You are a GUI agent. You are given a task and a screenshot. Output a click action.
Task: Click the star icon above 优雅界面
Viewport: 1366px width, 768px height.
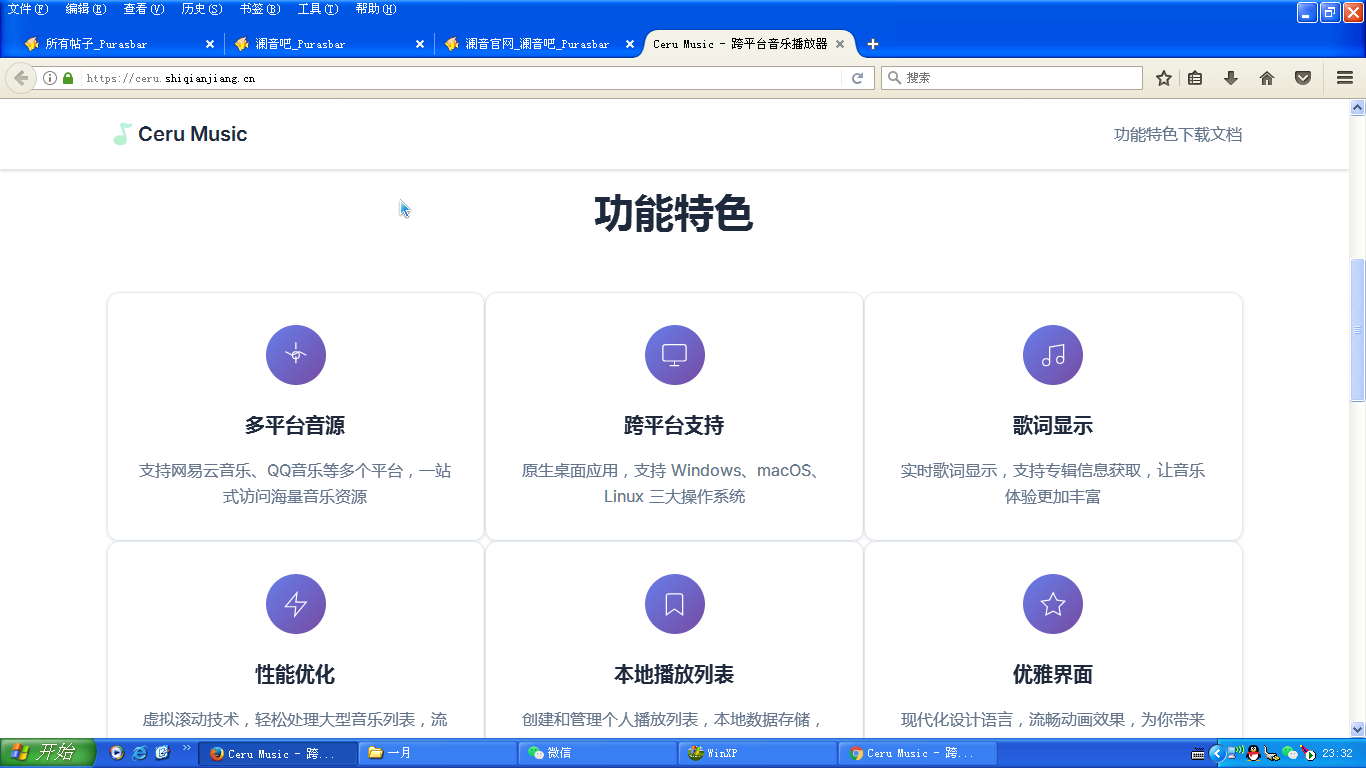pyautogui.click(x=1052, y=604)
